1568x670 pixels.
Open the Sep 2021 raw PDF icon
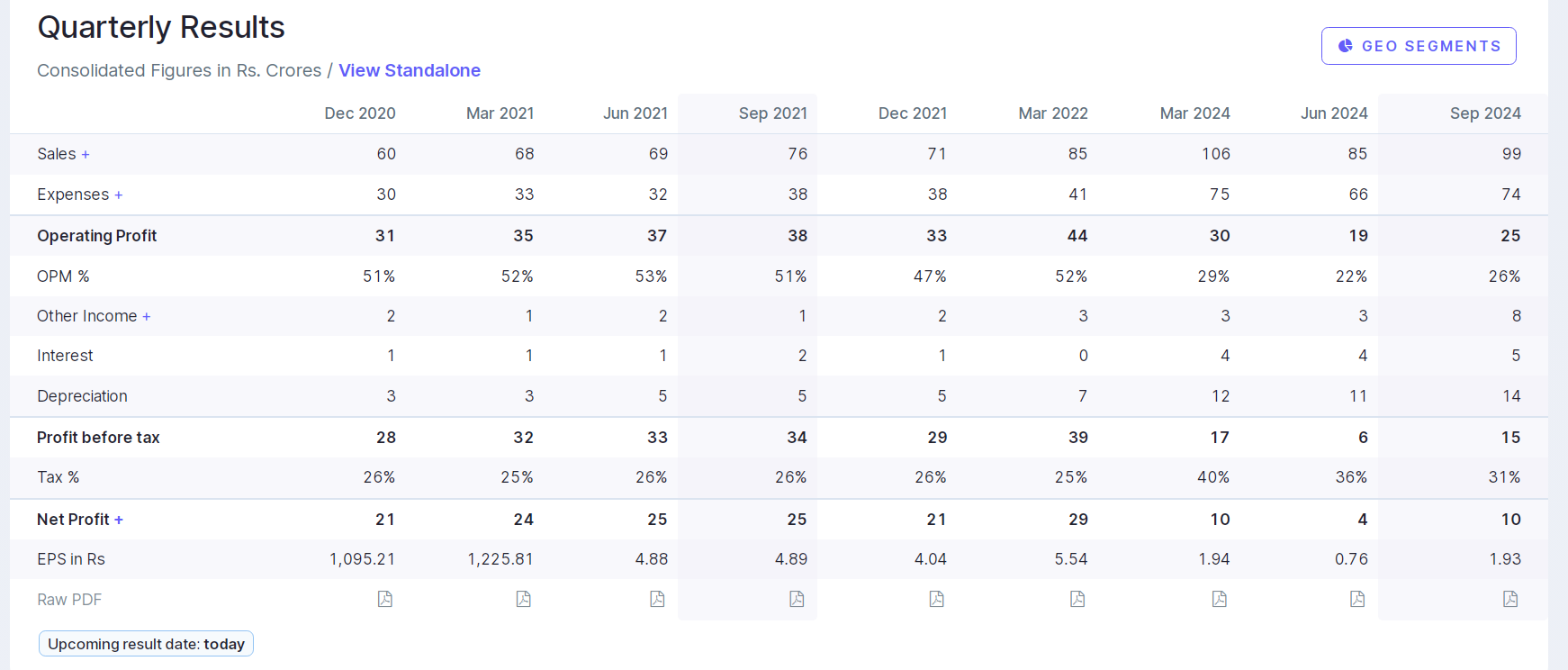[797, 599]
